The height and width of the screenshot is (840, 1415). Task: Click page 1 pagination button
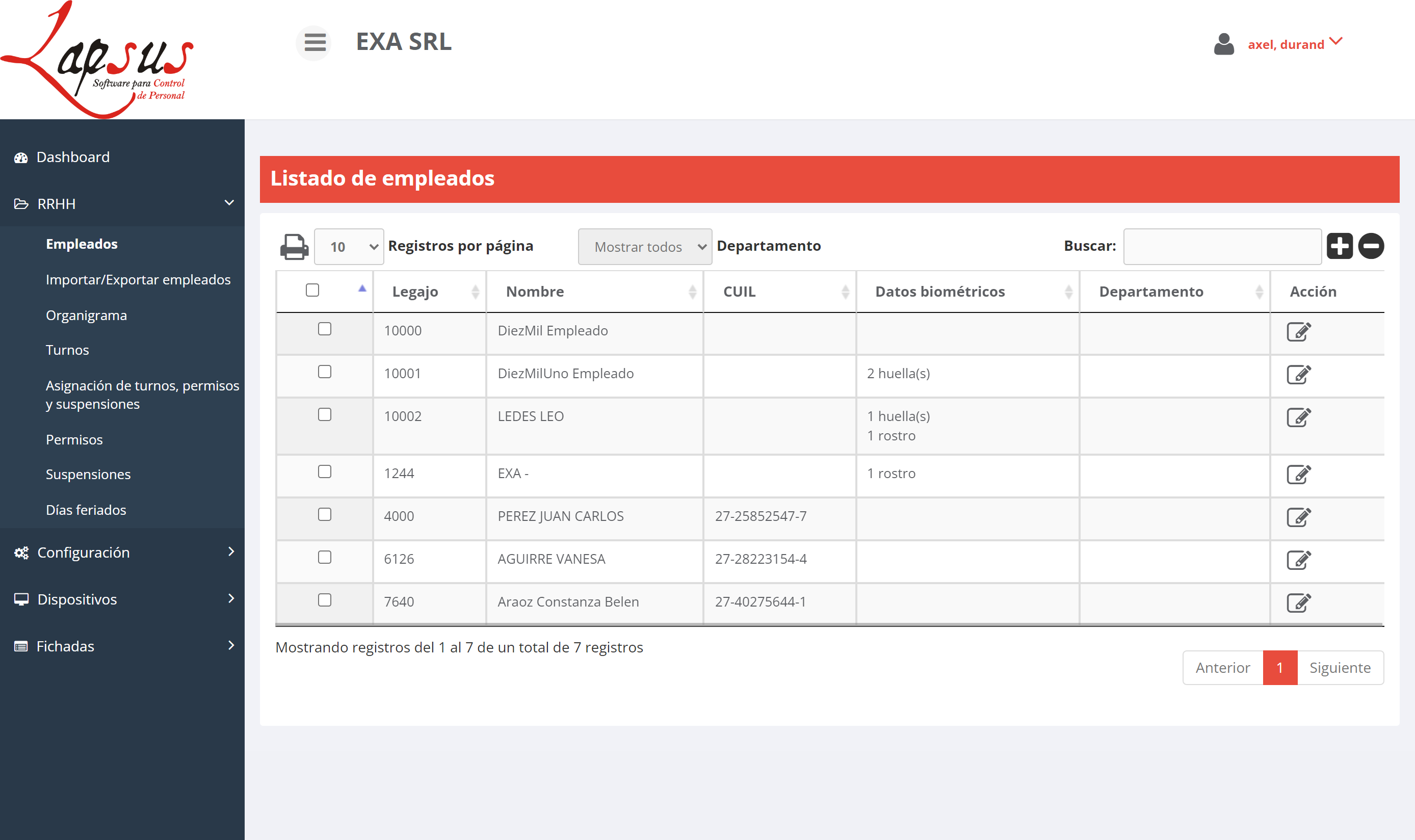(x=1280, y=668)
